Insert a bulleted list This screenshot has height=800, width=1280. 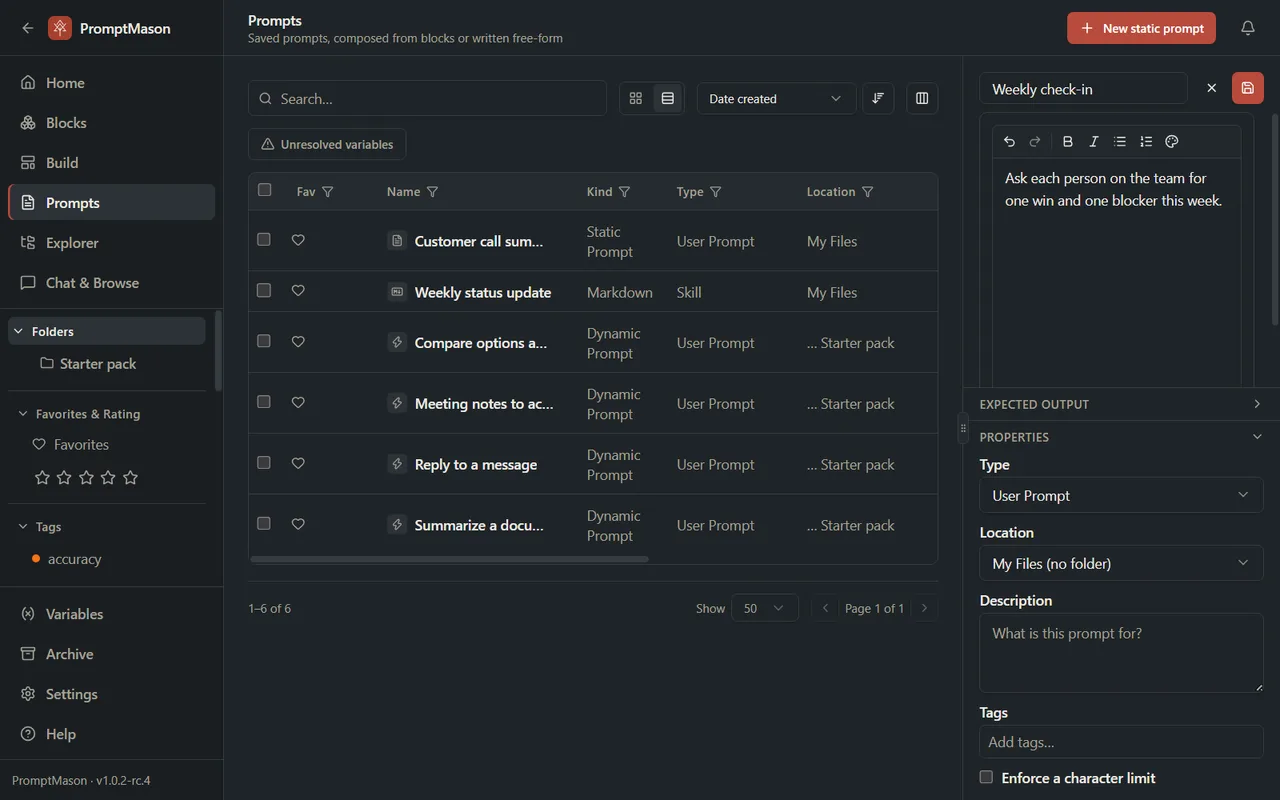click(1120, 142)
